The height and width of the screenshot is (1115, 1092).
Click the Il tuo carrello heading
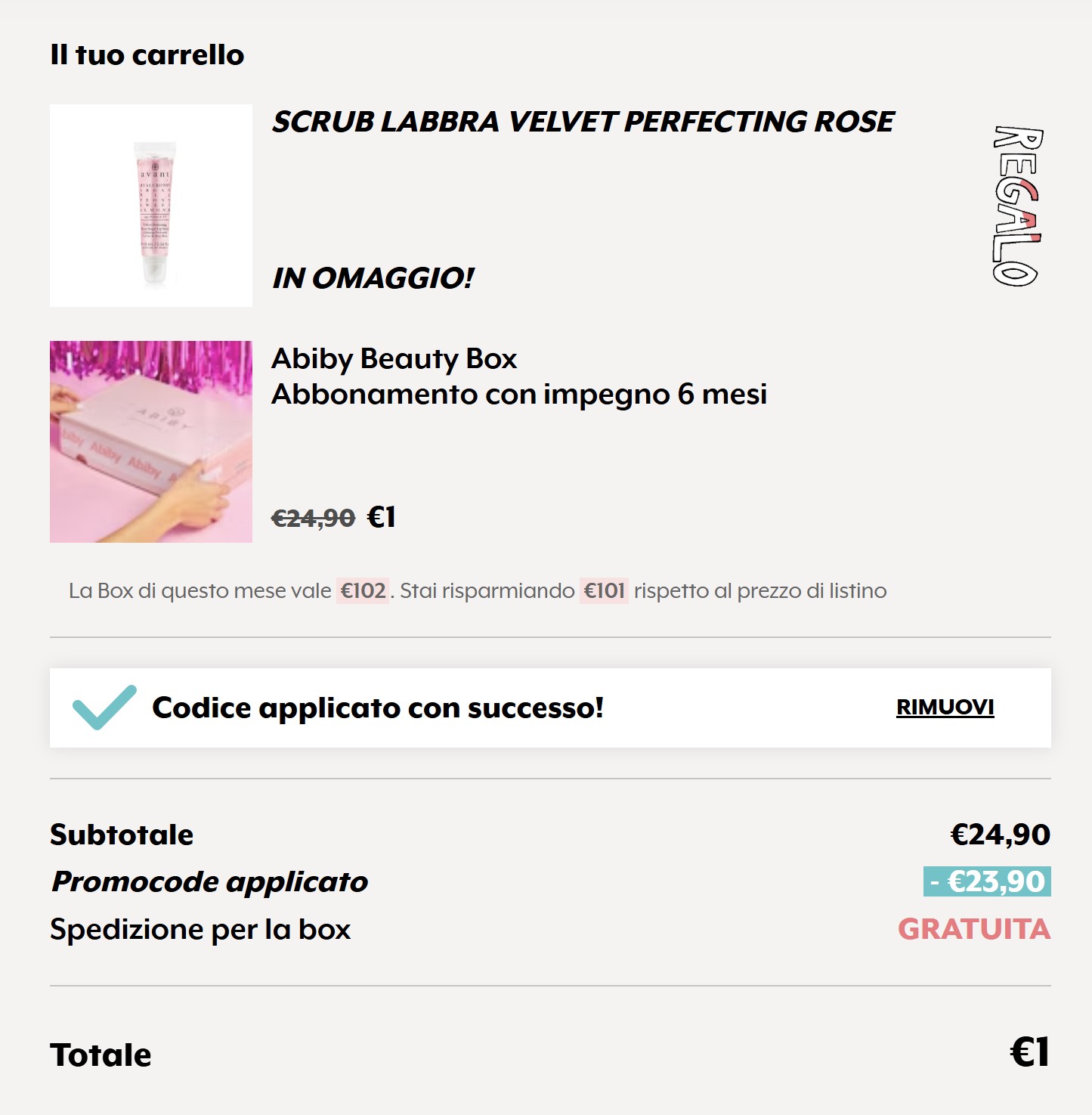(147, 55)
